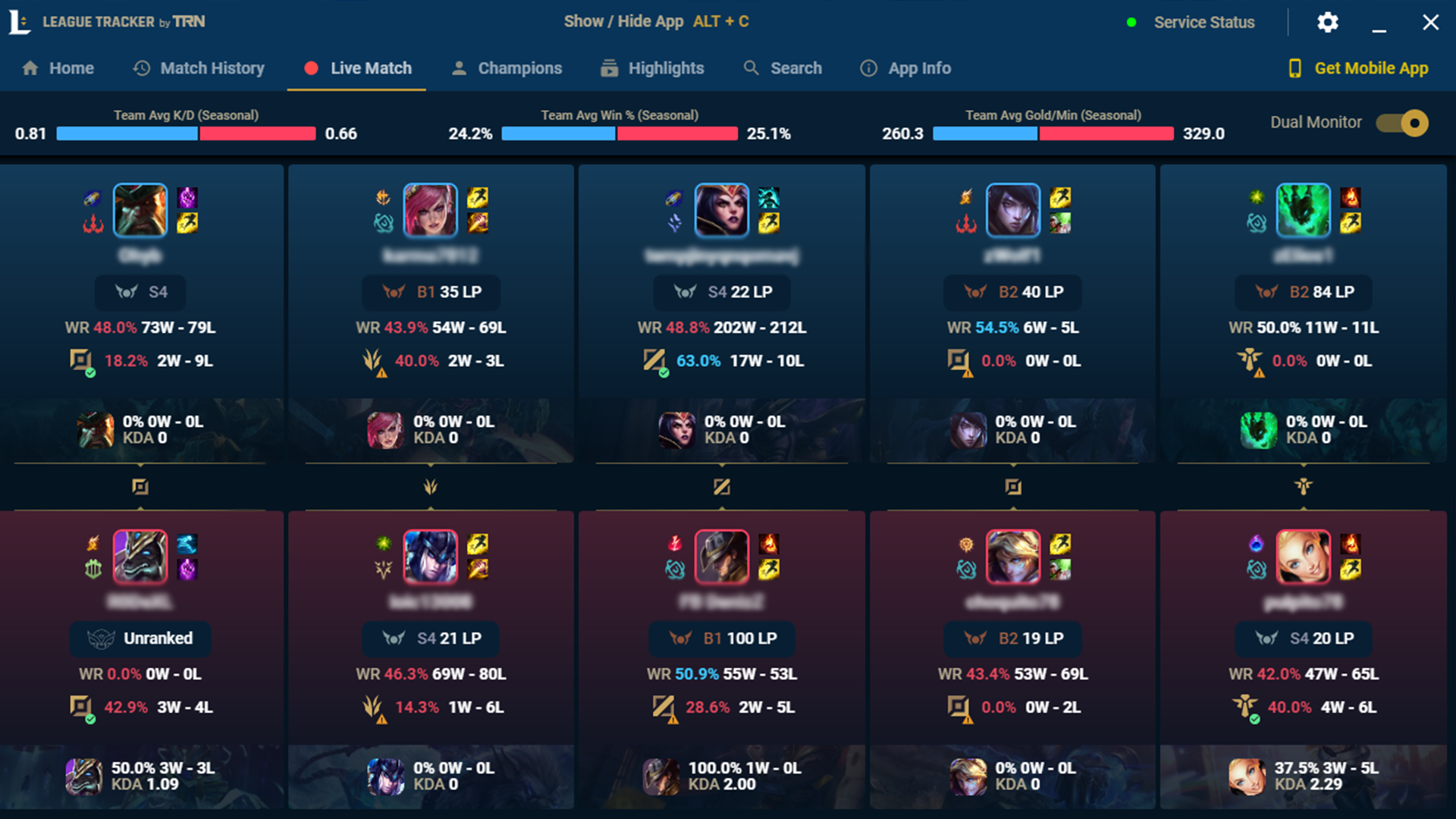Screen dimensions: 1456x819
Task: Select the champion role icon below top-left player card
Action: (x=139, y=487)
